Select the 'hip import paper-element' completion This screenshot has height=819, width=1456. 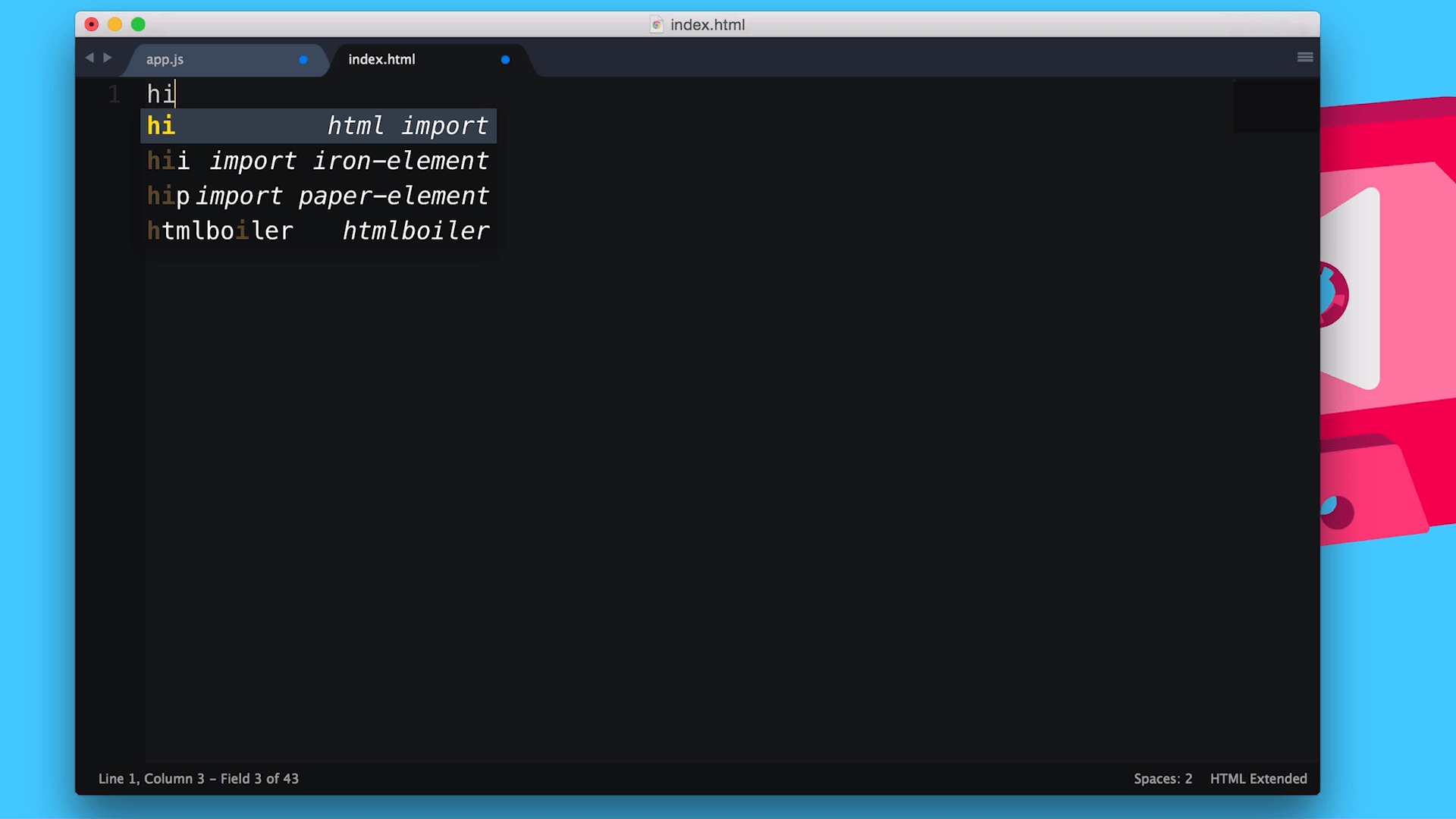318,196
